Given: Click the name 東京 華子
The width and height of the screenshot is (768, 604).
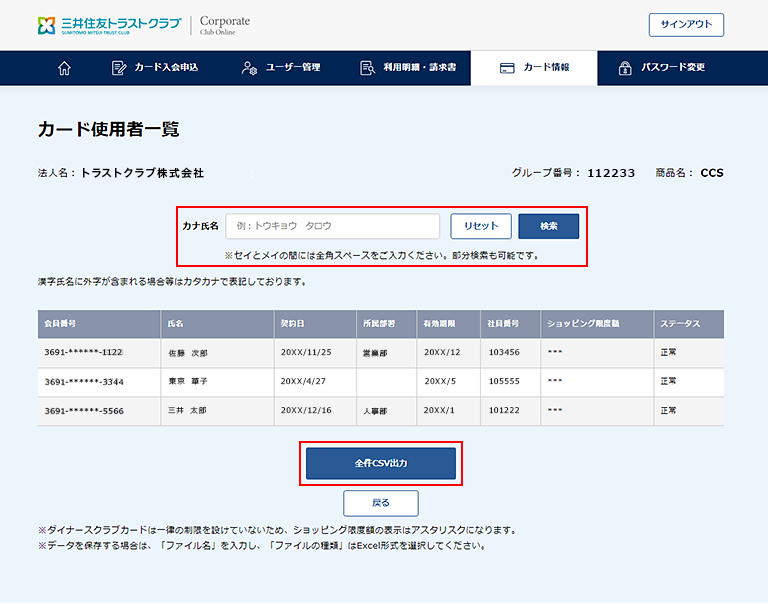Looking at the screenshot, I should click(x=188, y=381).
